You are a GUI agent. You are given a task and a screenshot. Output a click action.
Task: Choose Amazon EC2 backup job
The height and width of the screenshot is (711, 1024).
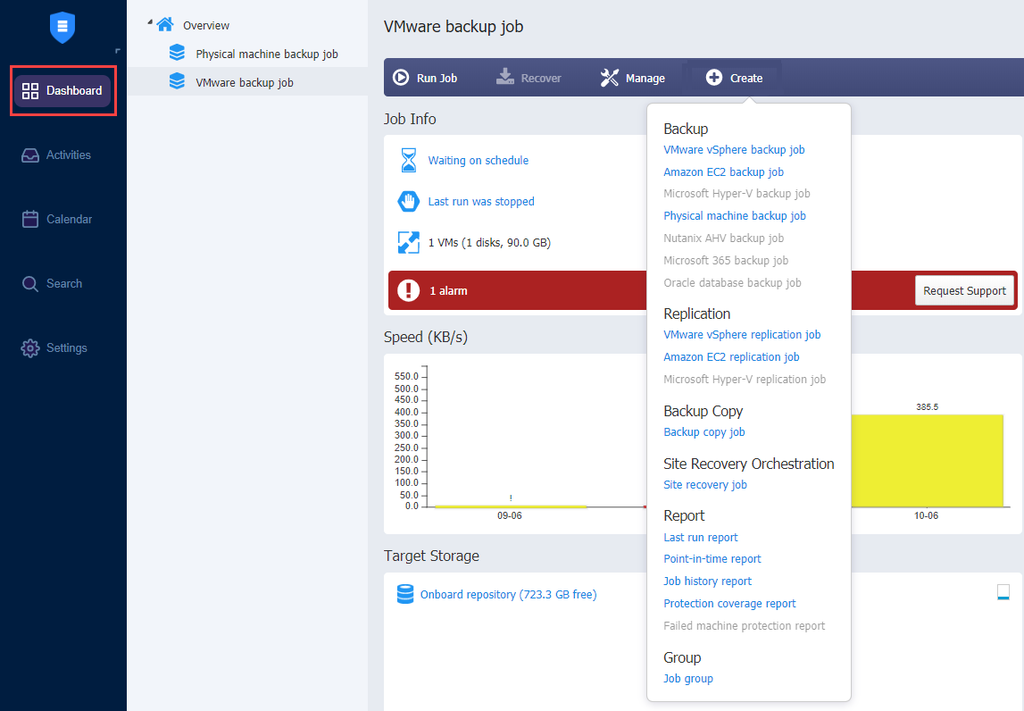(x=723, y=172)
